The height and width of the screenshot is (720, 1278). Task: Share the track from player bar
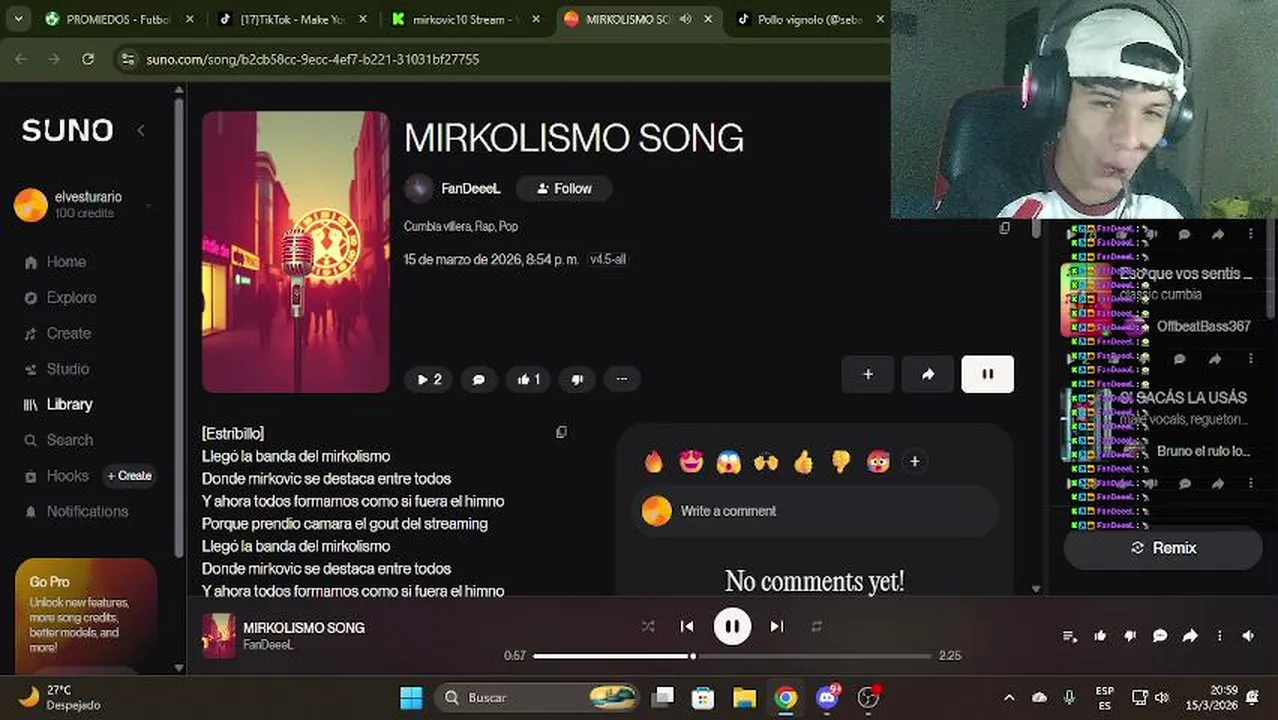point(1190,636)
